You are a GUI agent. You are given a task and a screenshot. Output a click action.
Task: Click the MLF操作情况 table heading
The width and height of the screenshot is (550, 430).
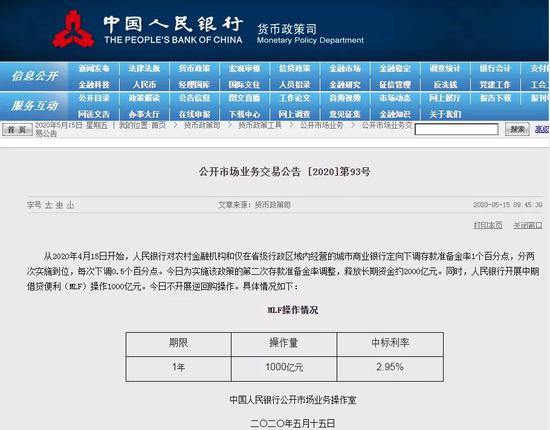tap(293, 310)
